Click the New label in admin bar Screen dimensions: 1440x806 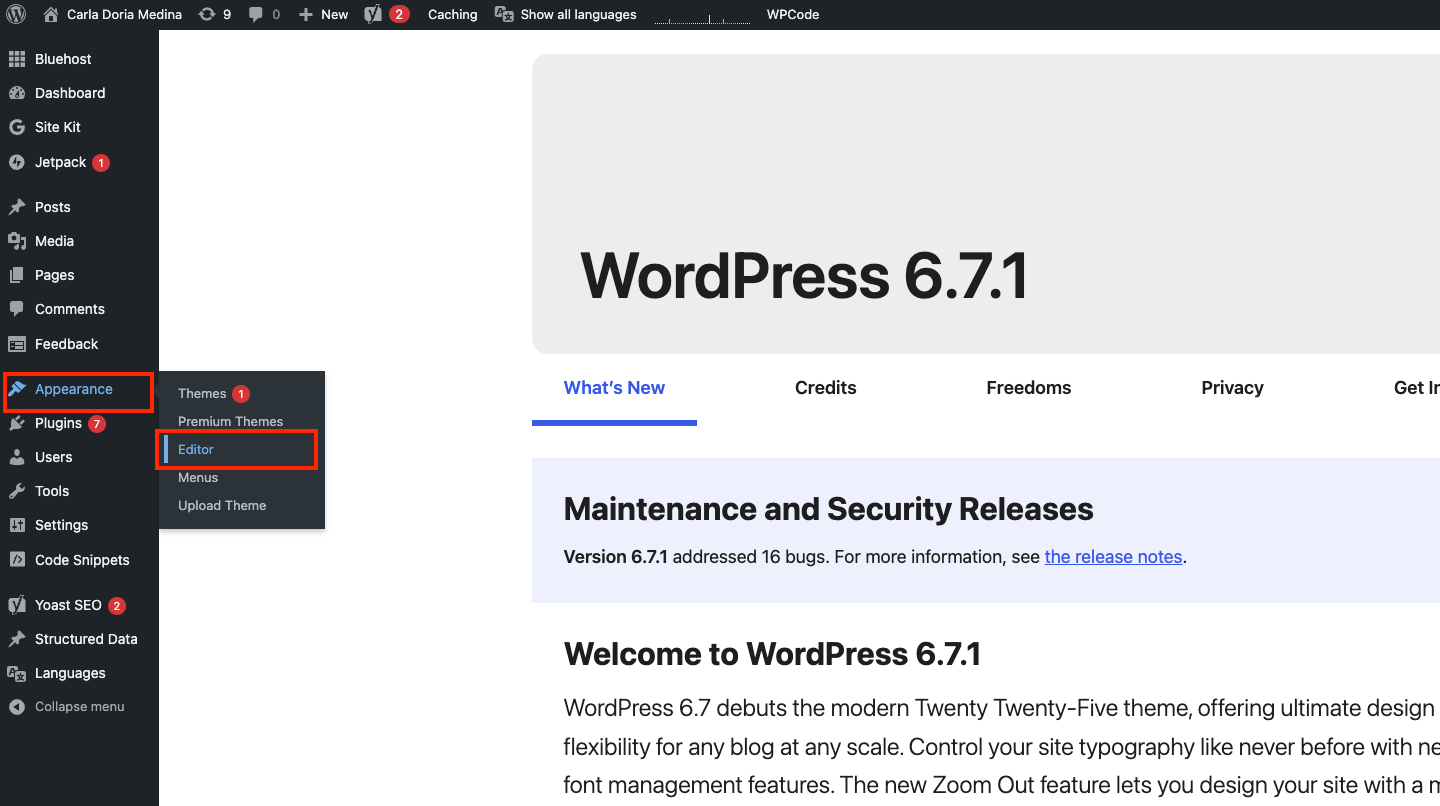click(335, 14)
